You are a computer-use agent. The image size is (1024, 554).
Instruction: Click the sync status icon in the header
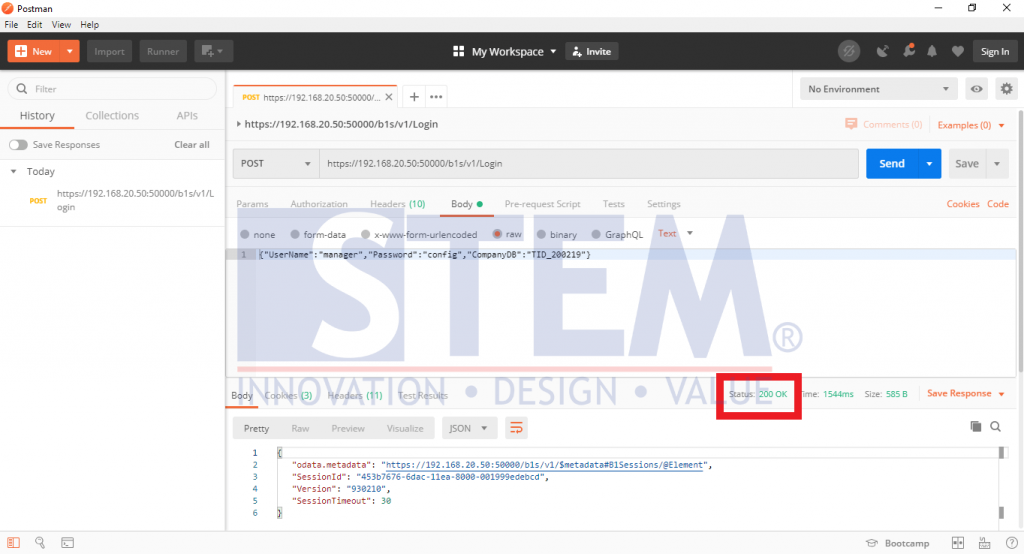pos(848,51)
